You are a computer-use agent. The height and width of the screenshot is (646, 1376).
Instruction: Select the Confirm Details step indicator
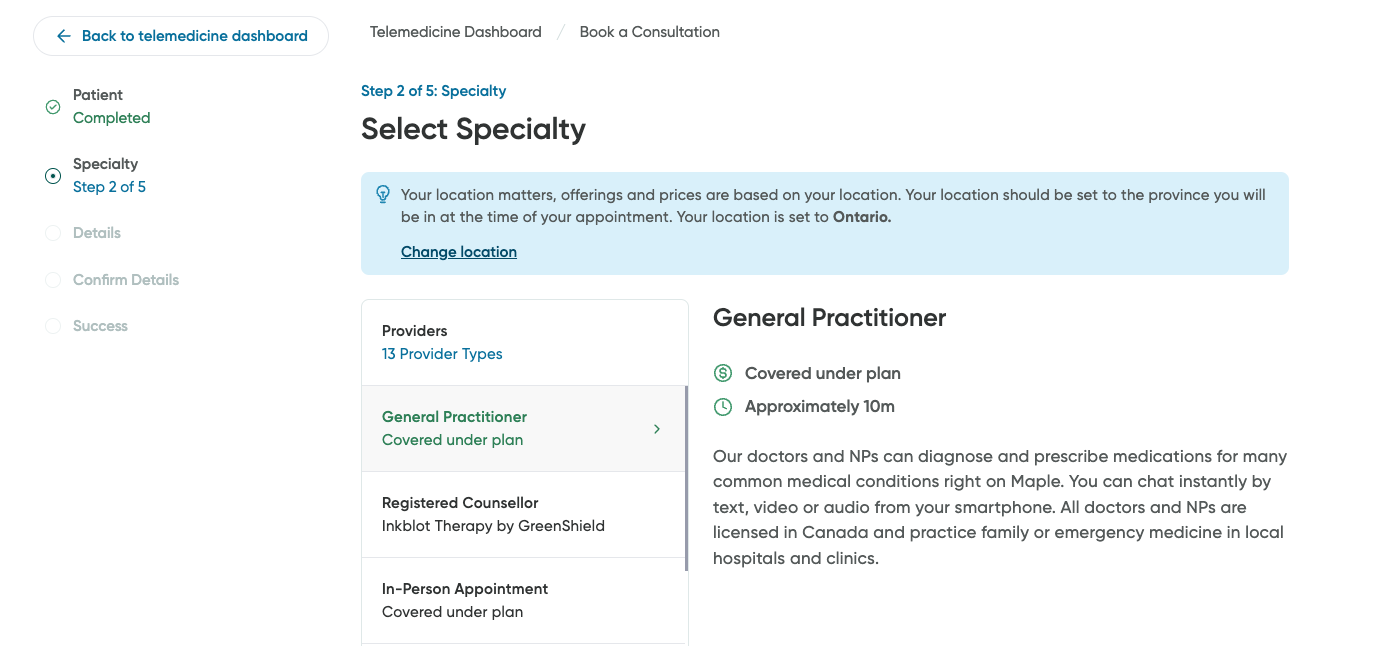tap(52, 279)
